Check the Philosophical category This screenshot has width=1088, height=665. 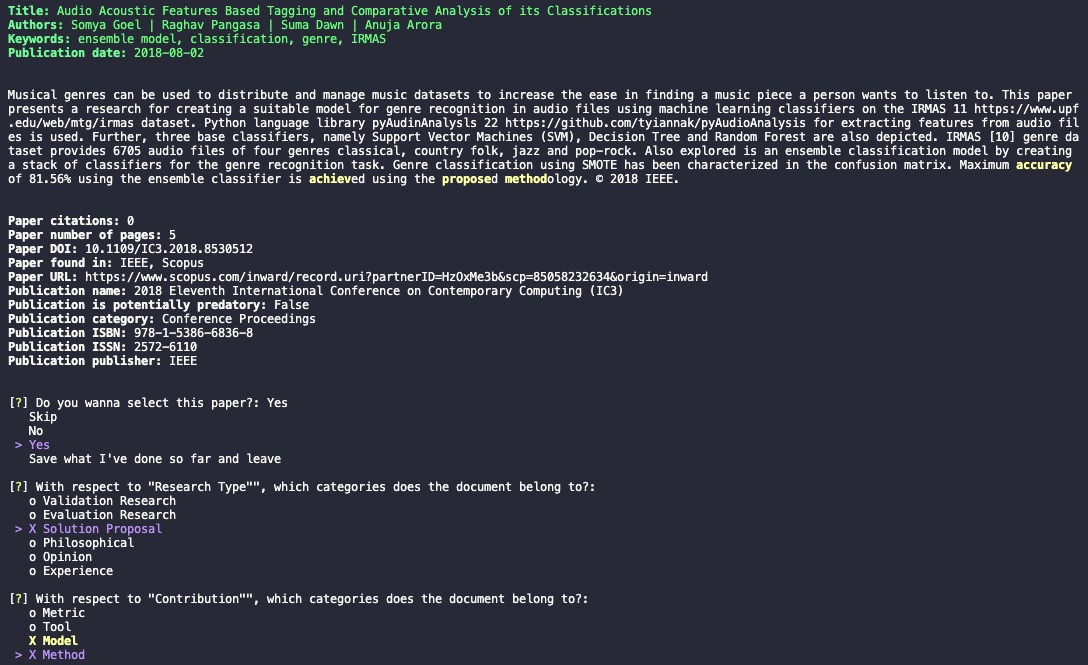(x=81, y=542)
